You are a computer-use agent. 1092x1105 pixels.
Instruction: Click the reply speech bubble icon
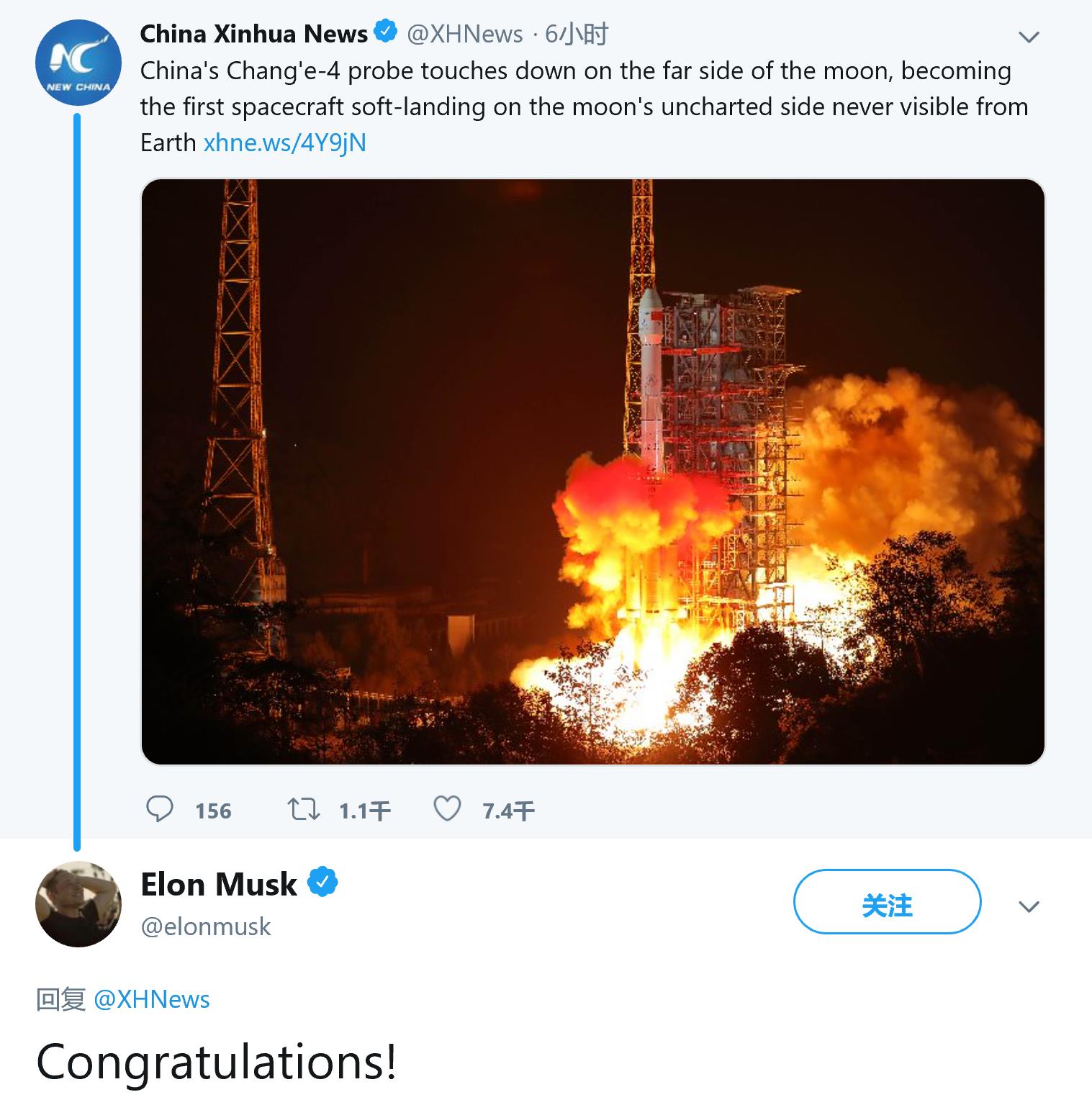(x=160, y=809)
